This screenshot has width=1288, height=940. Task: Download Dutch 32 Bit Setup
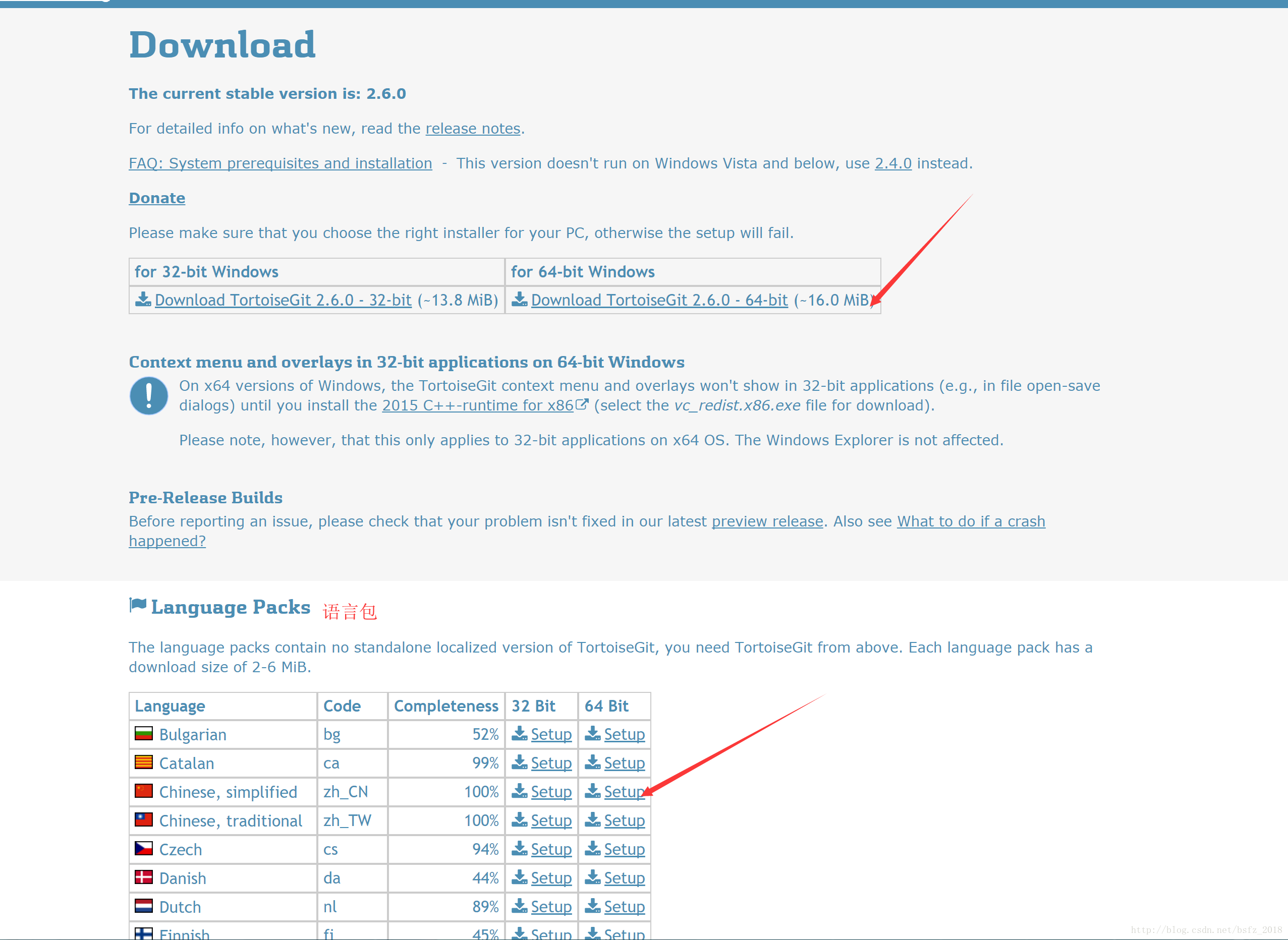(x=551, y=907)
